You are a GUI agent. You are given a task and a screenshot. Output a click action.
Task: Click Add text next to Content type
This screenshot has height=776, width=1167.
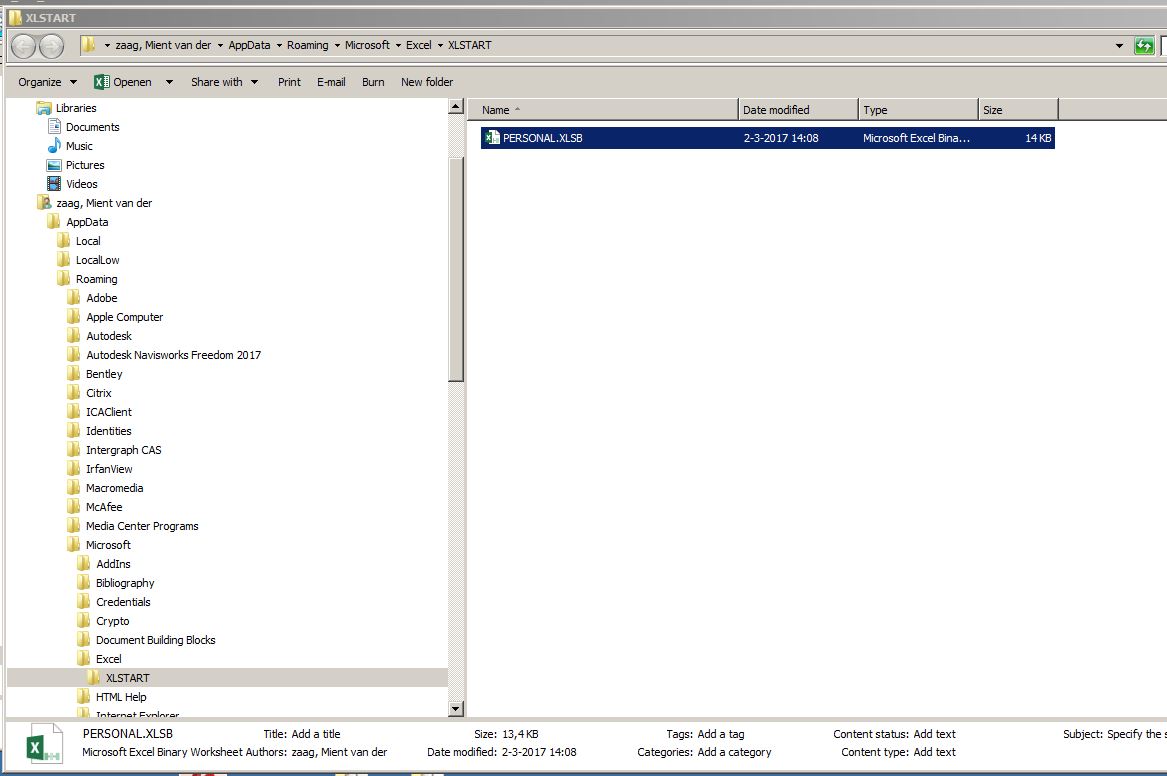(x=934, y=752)
